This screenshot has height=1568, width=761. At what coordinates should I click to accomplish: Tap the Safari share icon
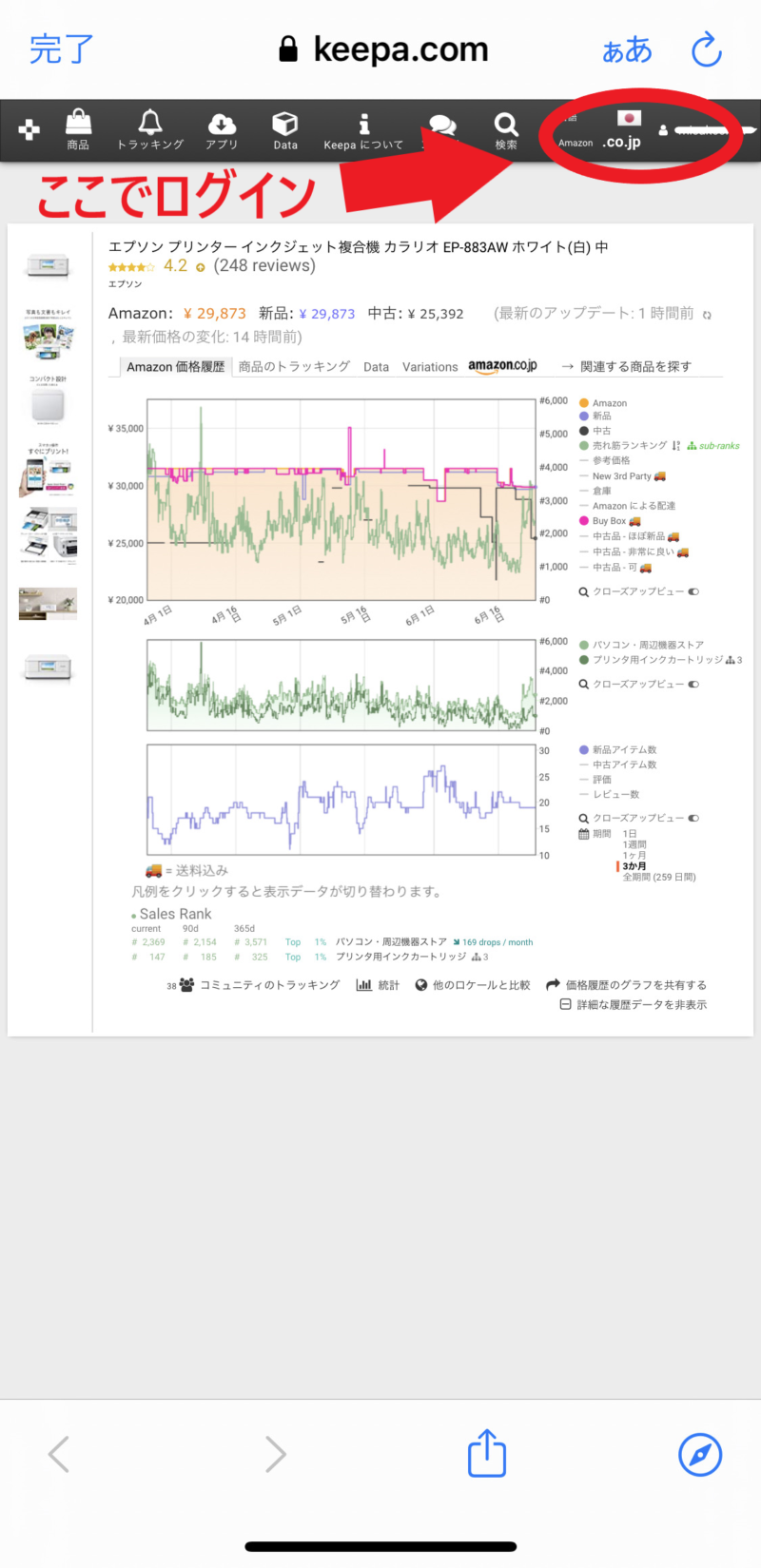point(487,1452)
